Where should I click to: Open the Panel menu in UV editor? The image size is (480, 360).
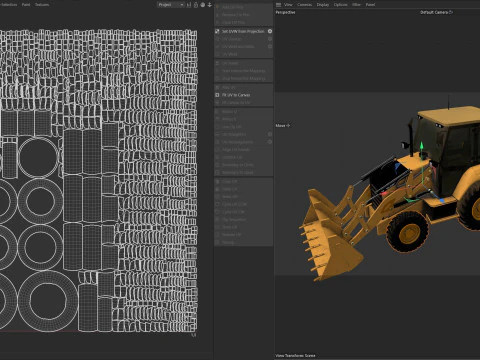pos(26,5)
